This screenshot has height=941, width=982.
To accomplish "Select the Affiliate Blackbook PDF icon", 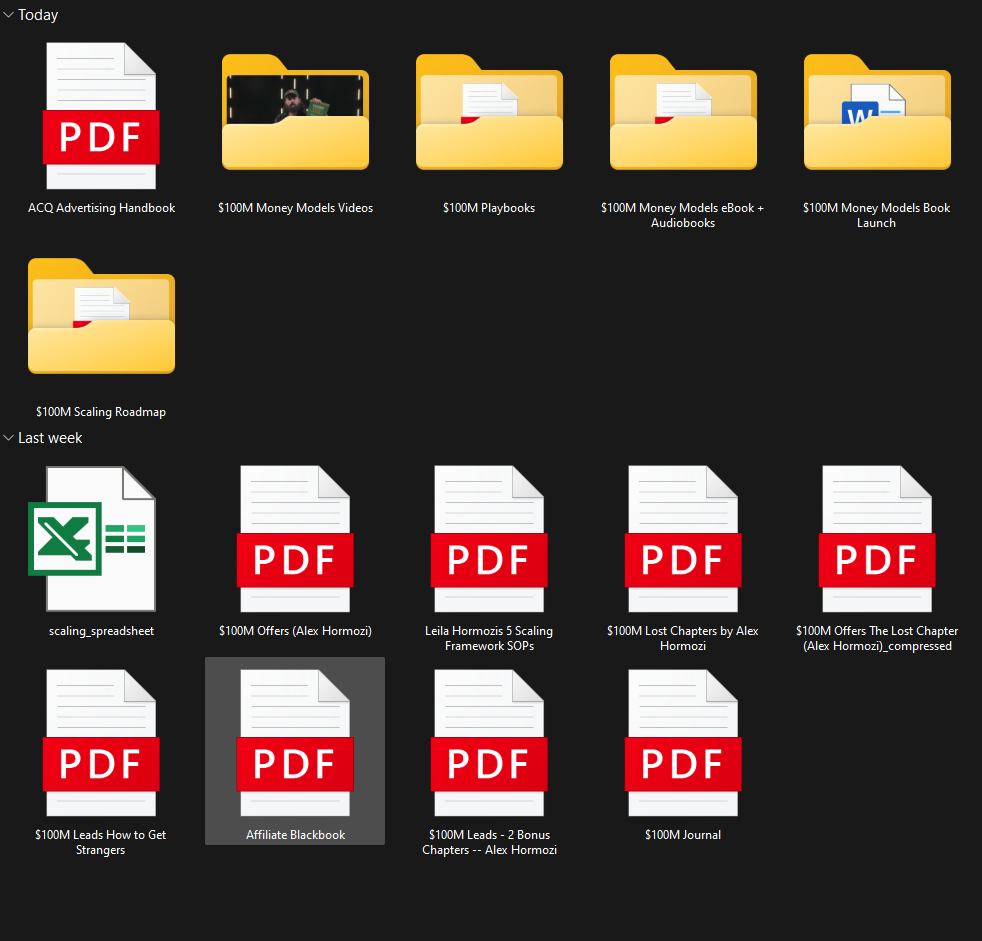I will (x=295, y=743).
